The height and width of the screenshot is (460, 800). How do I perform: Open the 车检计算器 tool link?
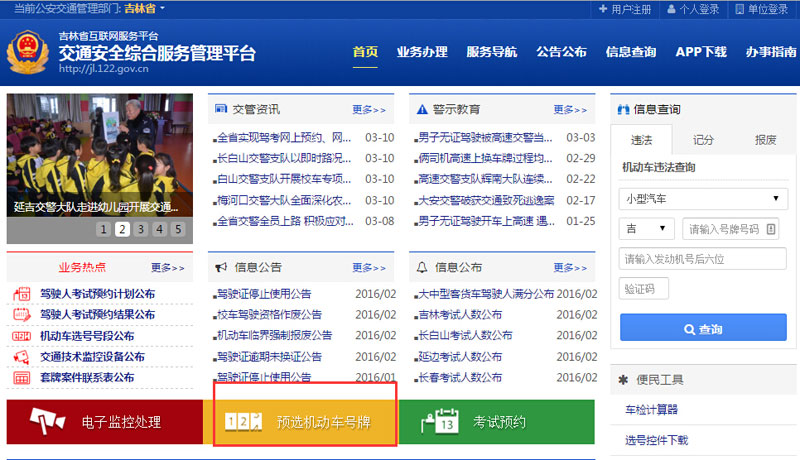coord(652,410)
